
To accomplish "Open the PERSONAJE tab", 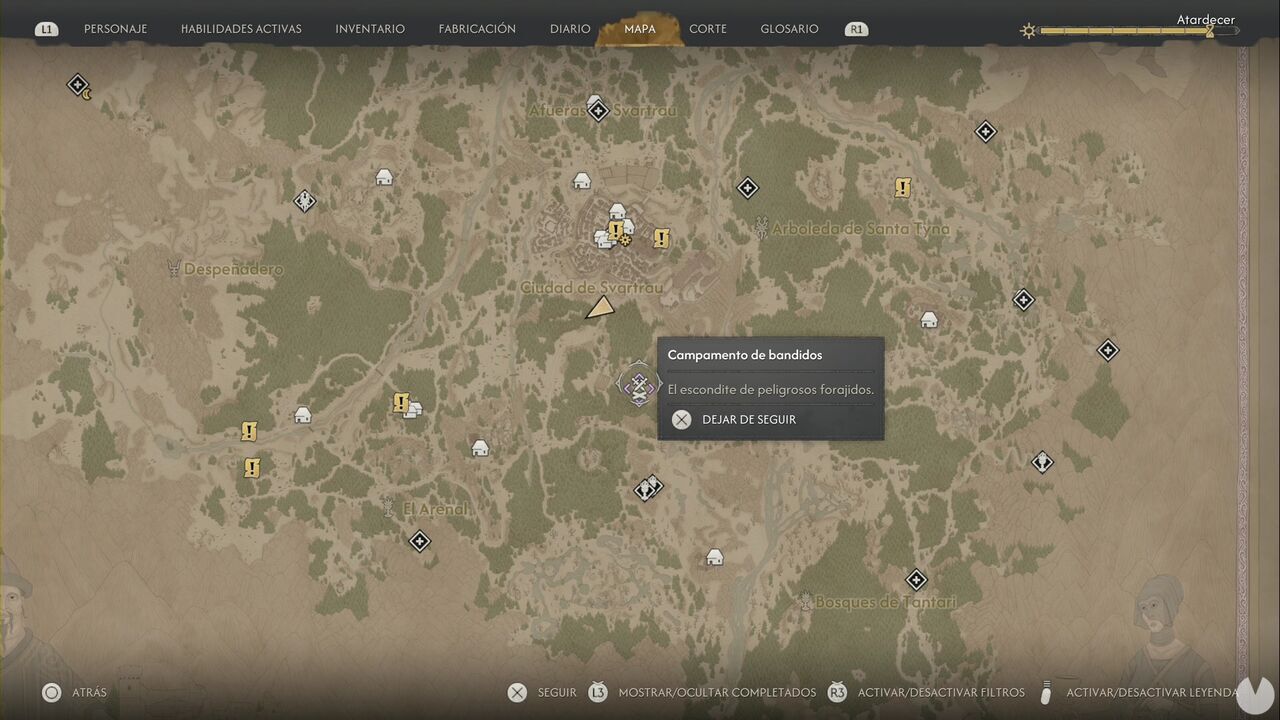I will (x=115, y=29).
